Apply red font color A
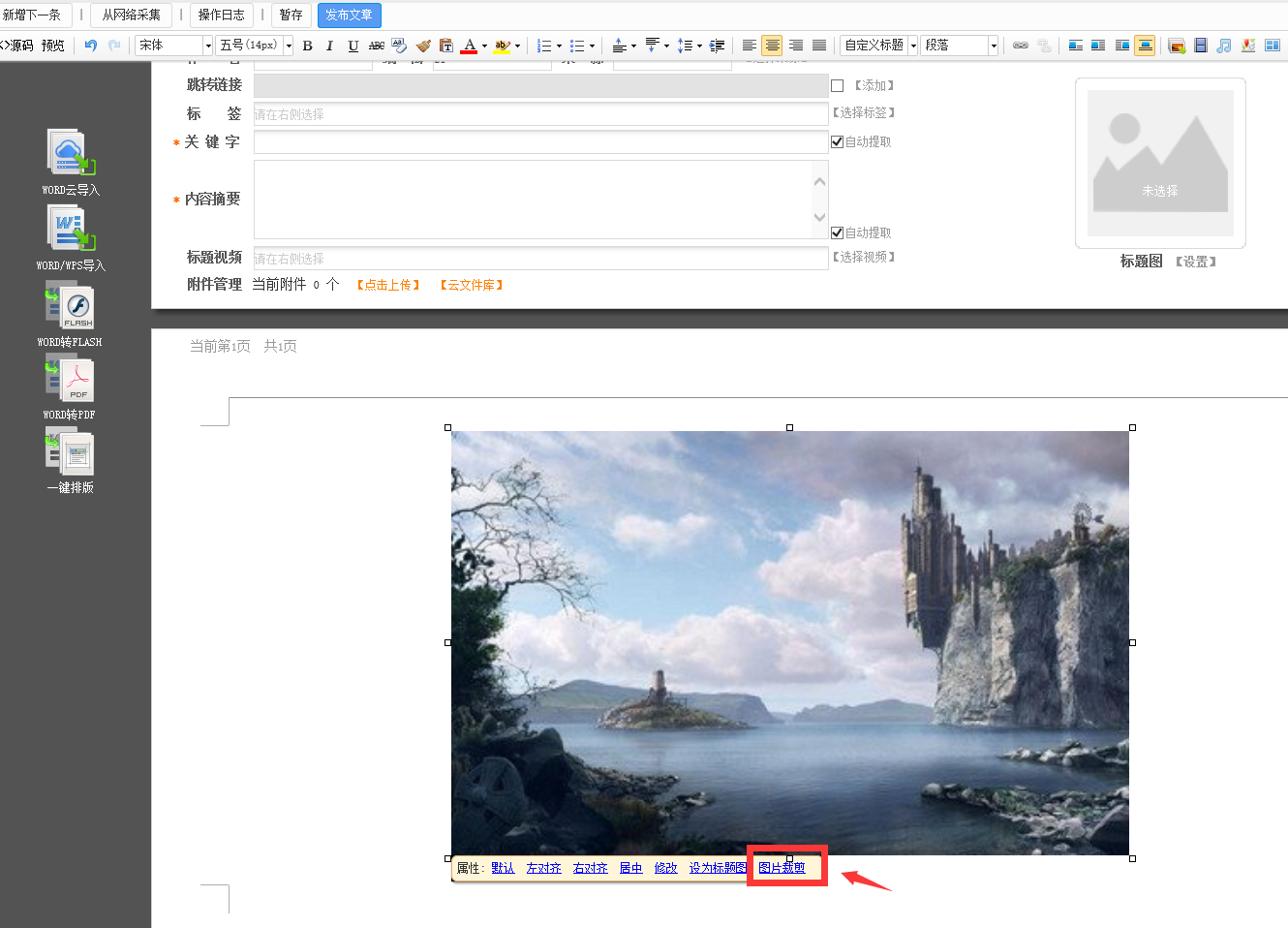The width and height of the screenshot is (1288, 928). pyautogui.click(x=469, y=46)
